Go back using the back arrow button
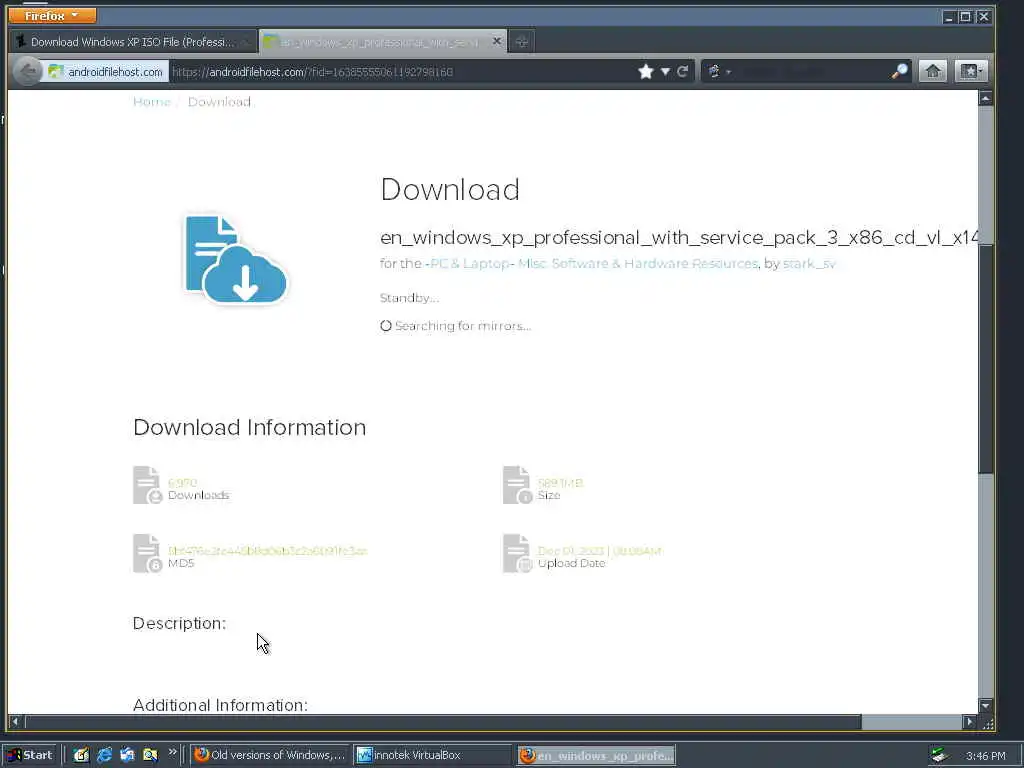The height and width of the screenshot is (768, 1024). [27, 71]
